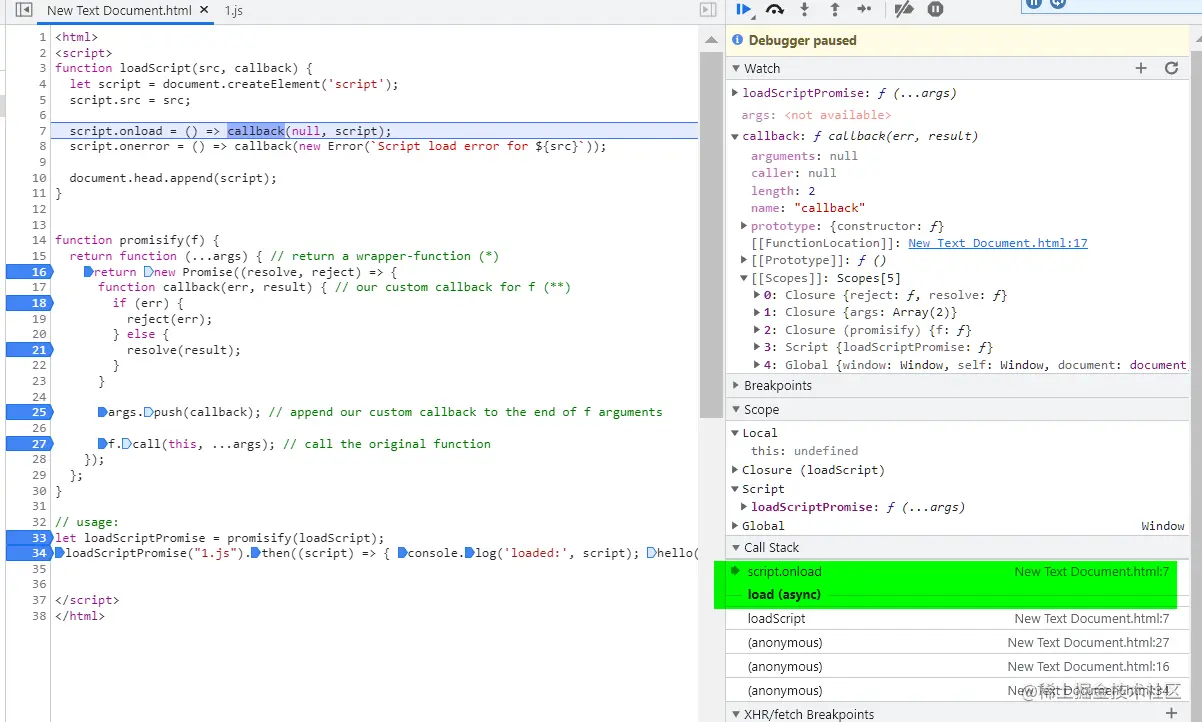Viewport: 1202px width, 722px height.
Task: Click highlighted 'callback' on line 7
Action: click(x=256, y=131)
